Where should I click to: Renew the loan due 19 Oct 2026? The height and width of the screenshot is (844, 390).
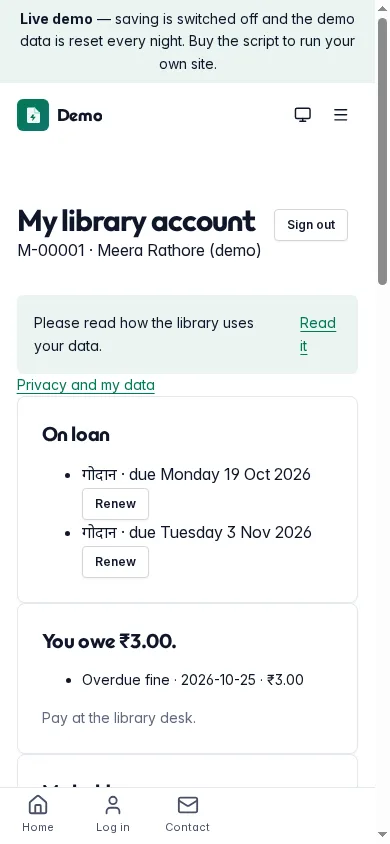coord(115,504)
